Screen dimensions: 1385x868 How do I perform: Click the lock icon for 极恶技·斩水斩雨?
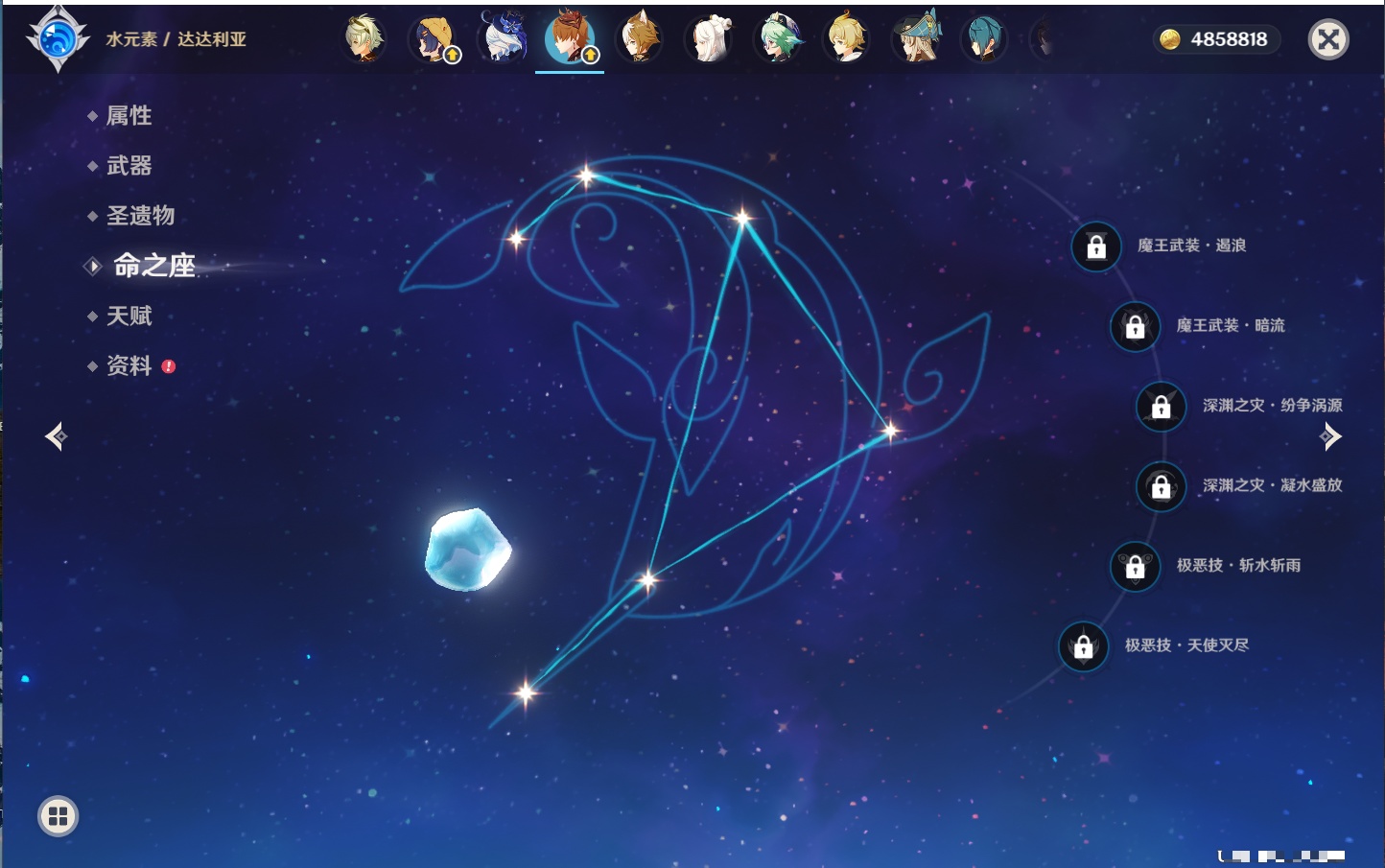(1135, 566)
